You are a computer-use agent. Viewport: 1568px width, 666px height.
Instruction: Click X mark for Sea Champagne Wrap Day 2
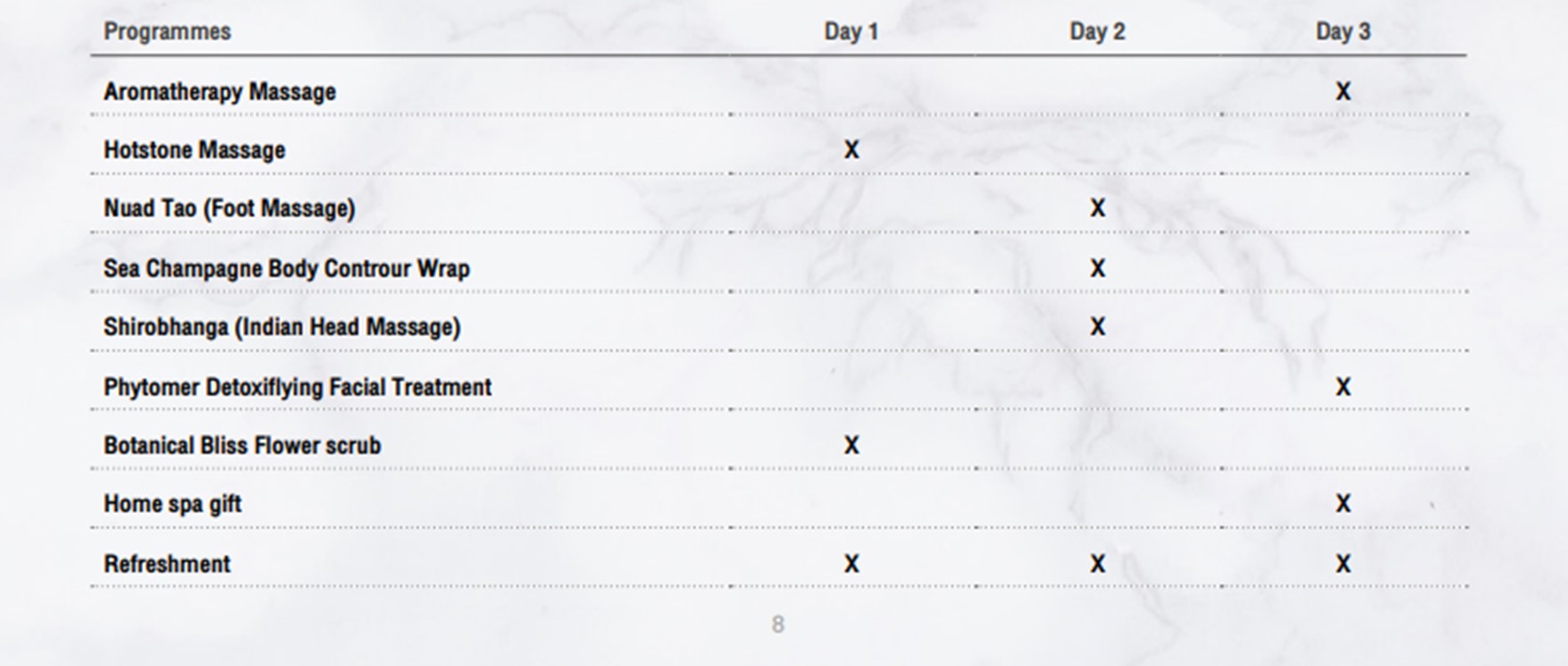pyautogui.click(x=1097, y=268)
